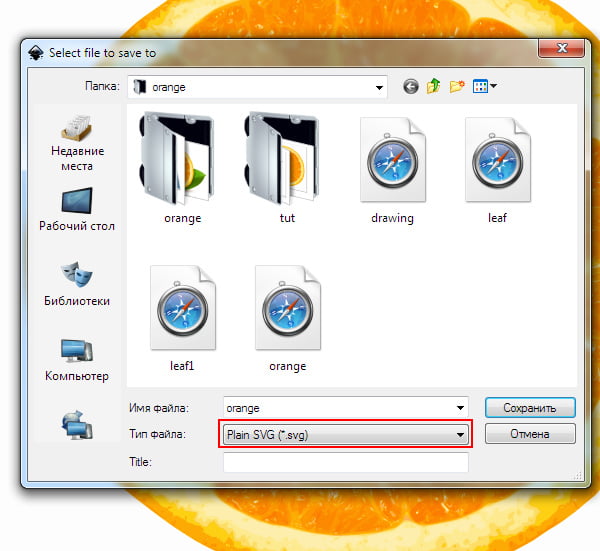Go up one folder level
The width and height of the screenshot is (600, 551).
pyautogui.click(x=434, y=86)
